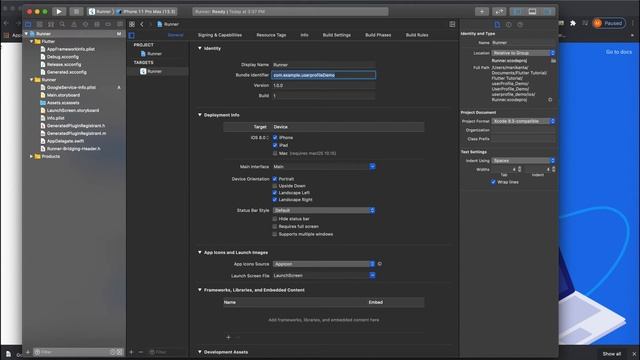The image size is (640, 360).
Task: Switch to Build Phases tab
Action: pos(378,35)
